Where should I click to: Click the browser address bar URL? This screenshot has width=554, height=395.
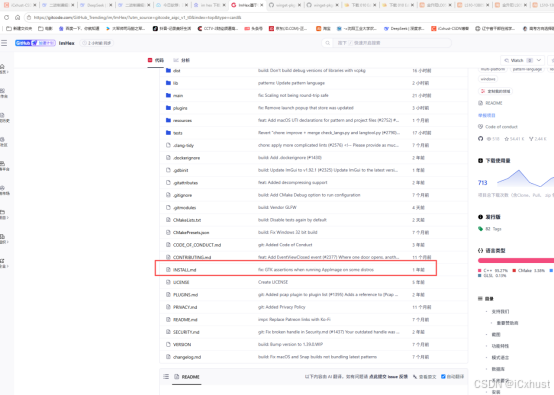tap(138, 17)
